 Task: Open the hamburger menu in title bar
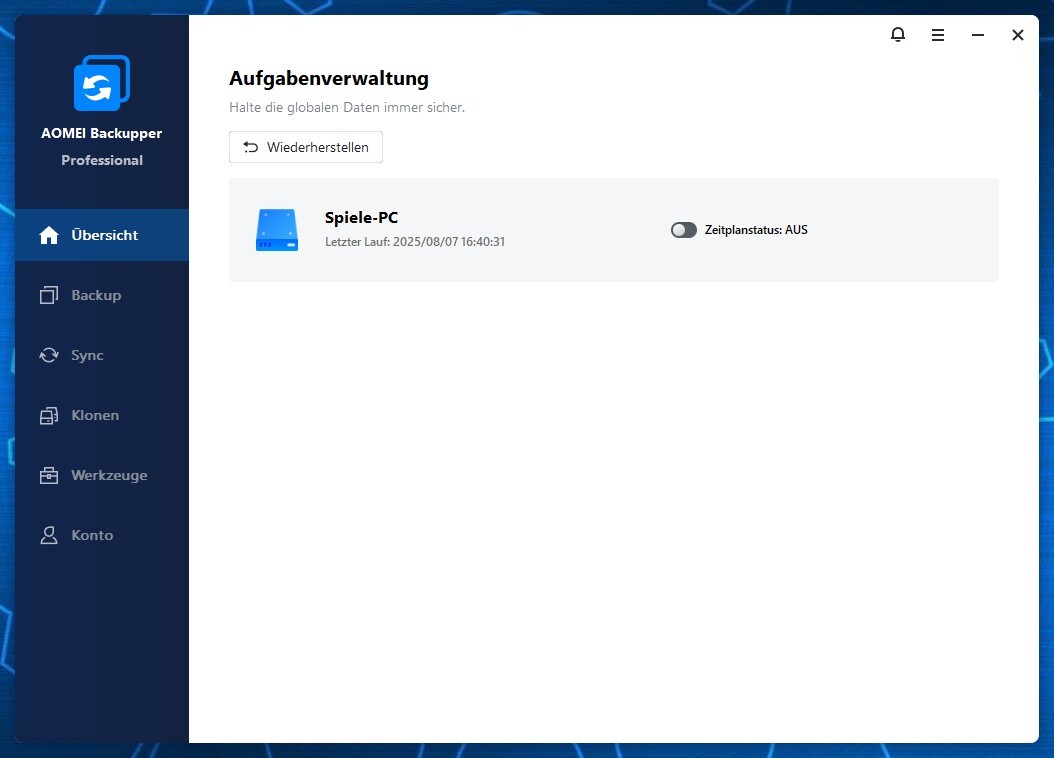click(x=937, y=35)
